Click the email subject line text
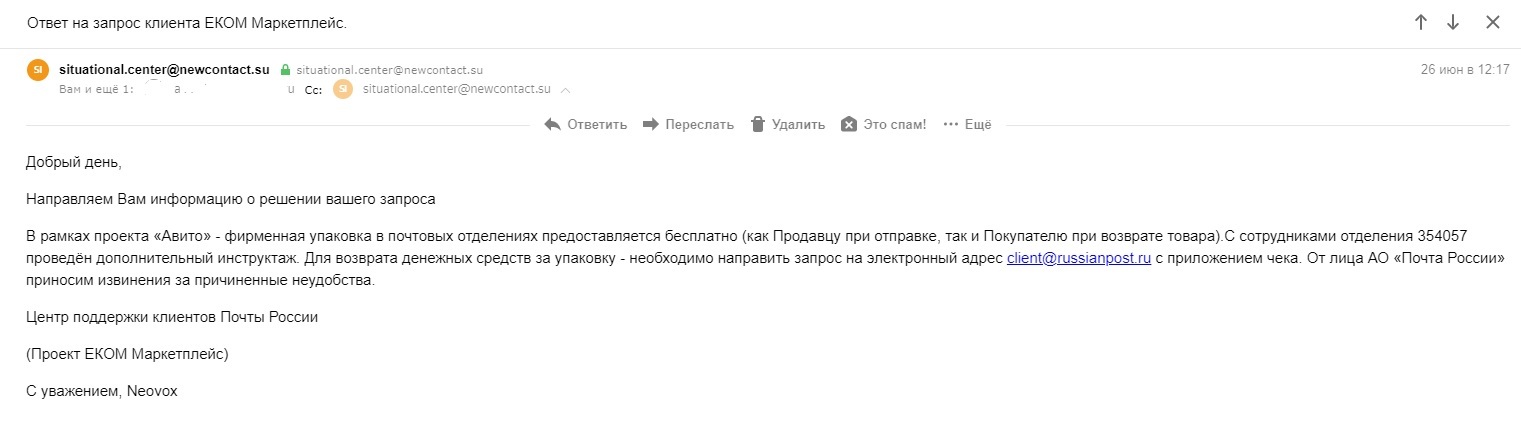The height and width of the screenshot is (438, 1521). (x=187, y=23)
